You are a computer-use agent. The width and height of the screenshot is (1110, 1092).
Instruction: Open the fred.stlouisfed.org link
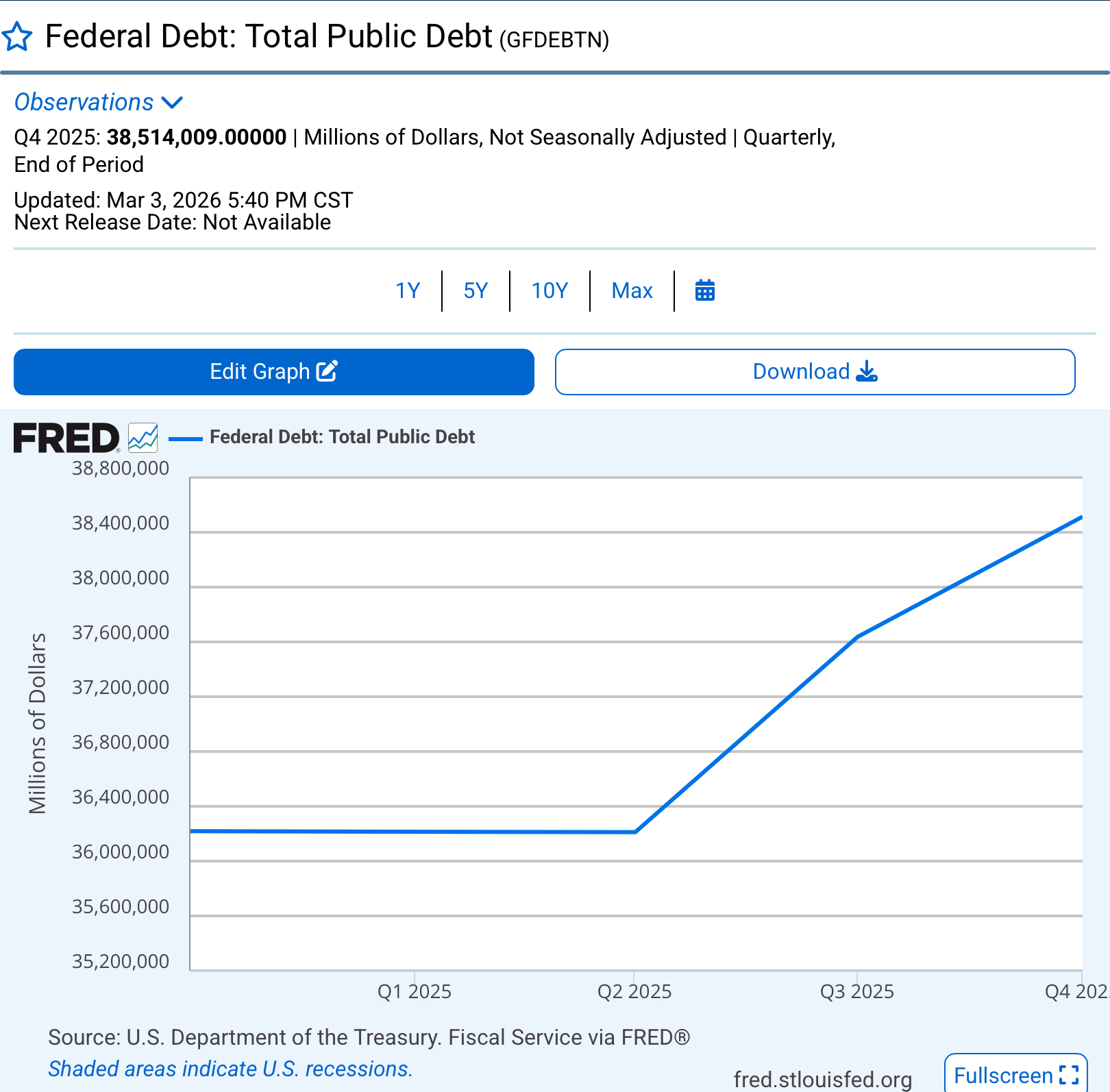(822, 1080)
